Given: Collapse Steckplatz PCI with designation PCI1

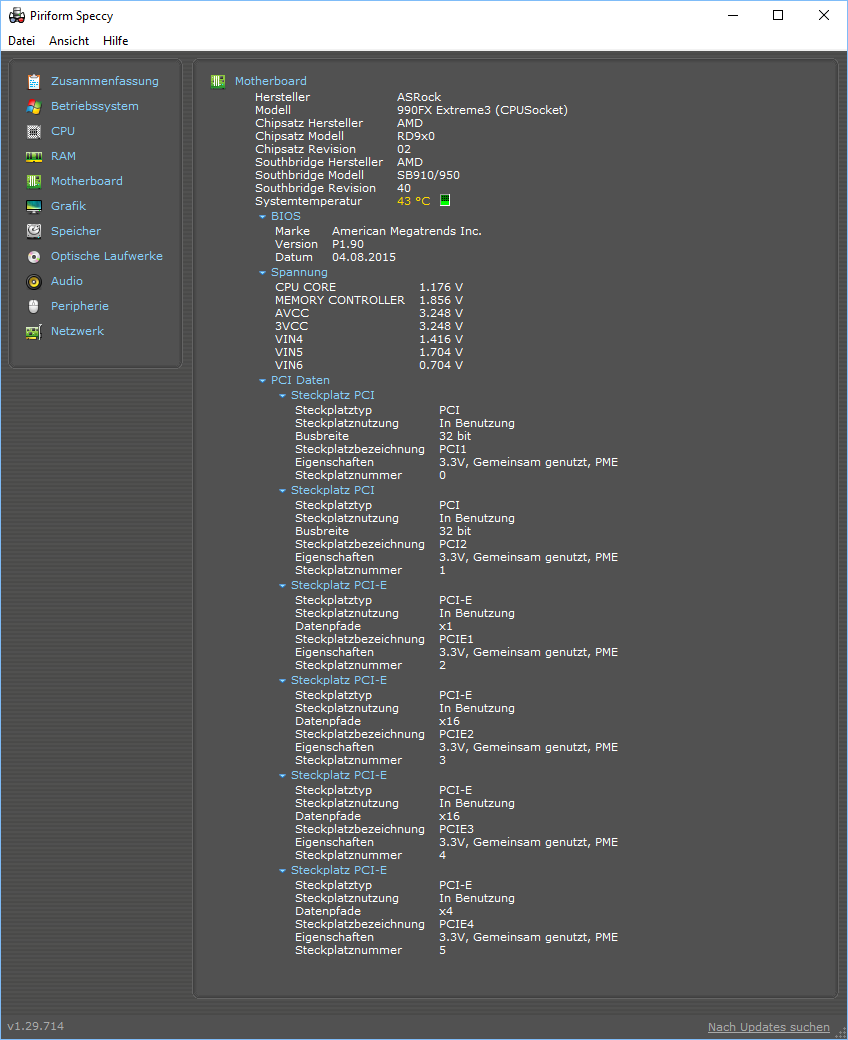Looking at the screenshot, I should 282,396.
